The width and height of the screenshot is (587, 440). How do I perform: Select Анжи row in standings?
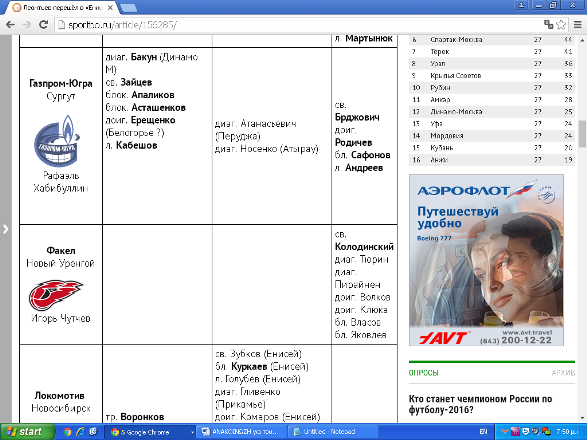(x=492, y=159)
